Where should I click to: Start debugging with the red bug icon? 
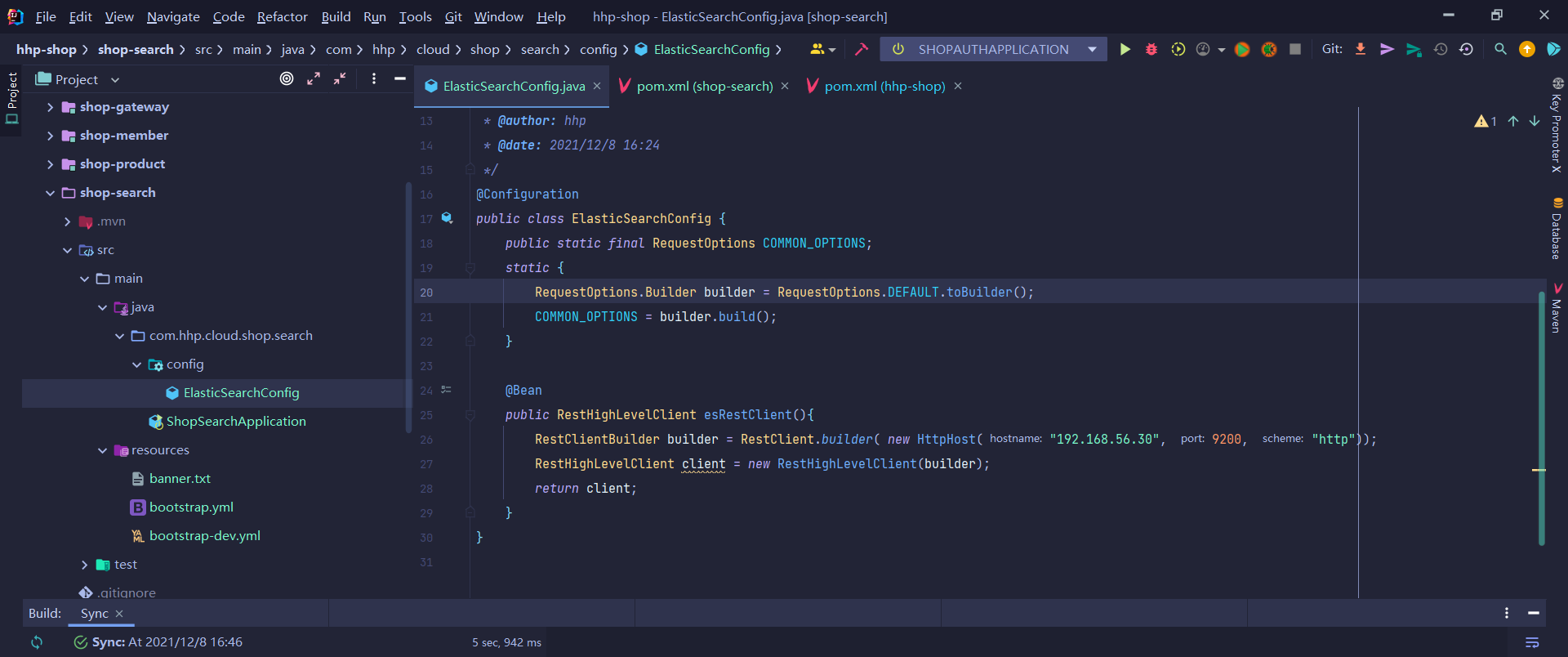click(1151, 49)
